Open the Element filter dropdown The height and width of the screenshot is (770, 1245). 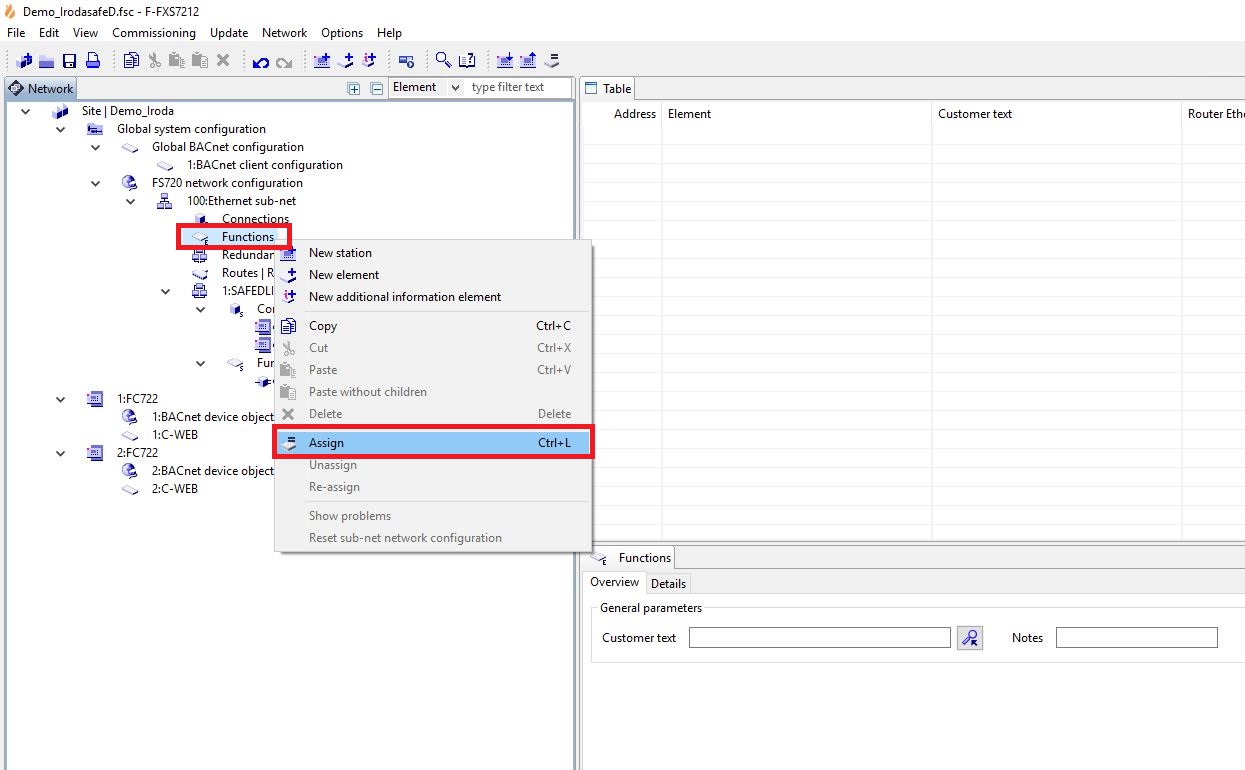455,88
